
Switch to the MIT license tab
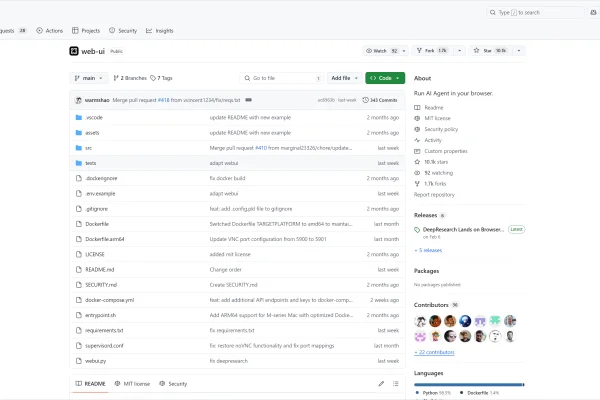(132, 384)
